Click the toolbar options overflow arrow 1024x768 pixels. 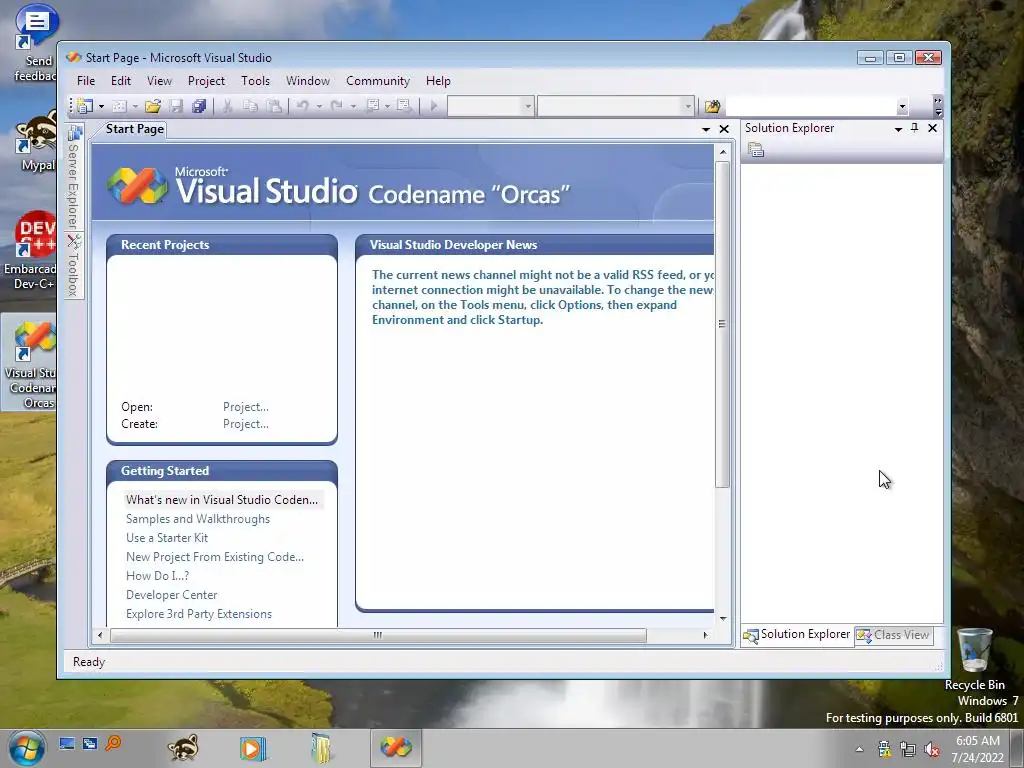click(x=938, y=106)
